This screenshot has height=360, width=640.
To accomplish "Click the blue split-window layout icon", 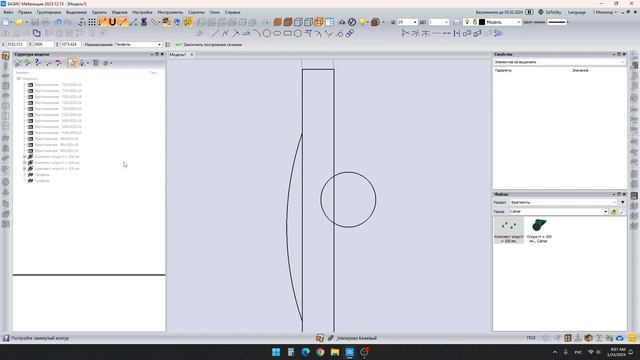I will coord(329,22).
